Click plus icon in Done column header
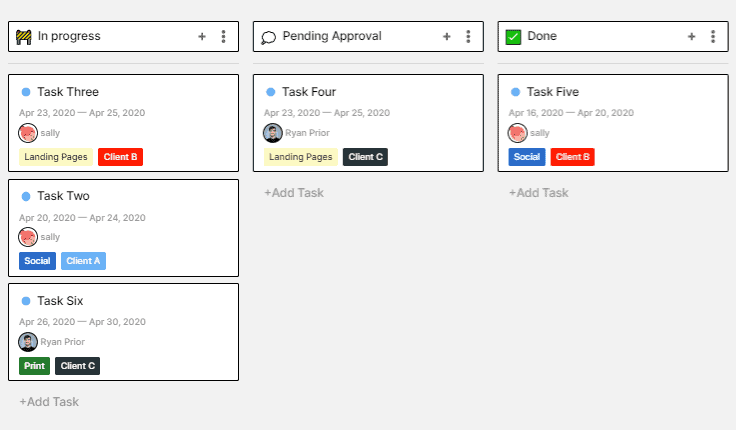The width and height of the screenshot is (736, 430). point(691,37)
